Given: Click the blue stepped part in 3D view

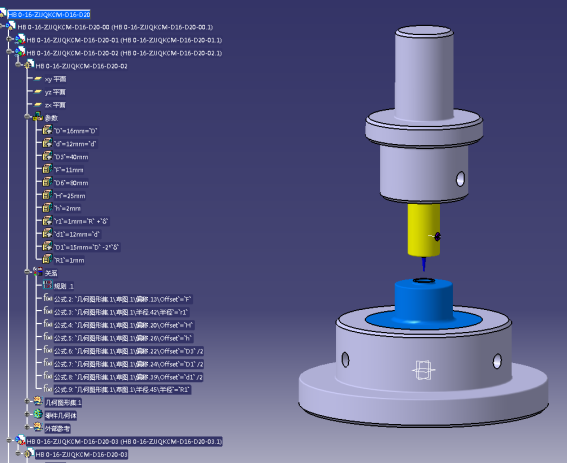Looking at the screenshot, I should [423, 303].
